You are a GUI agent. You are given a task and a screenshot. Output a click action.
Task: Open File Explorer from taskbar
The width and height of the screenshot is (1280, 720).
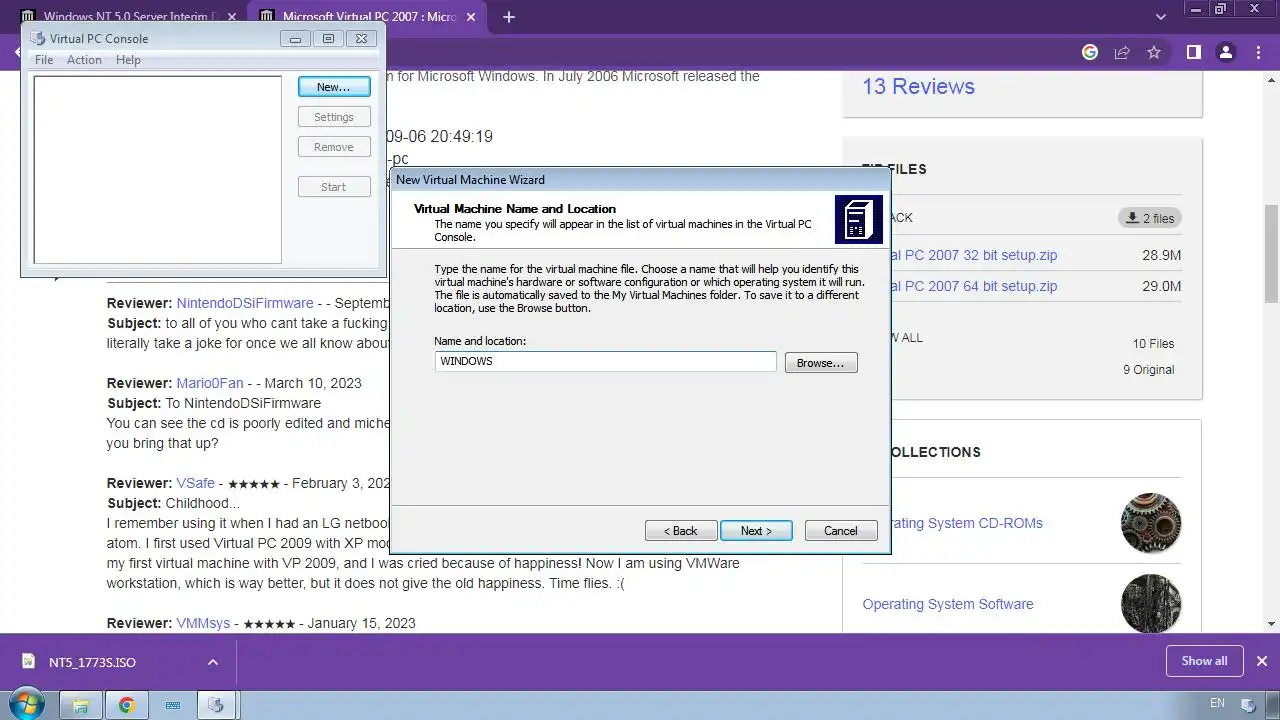pos(81,705)
